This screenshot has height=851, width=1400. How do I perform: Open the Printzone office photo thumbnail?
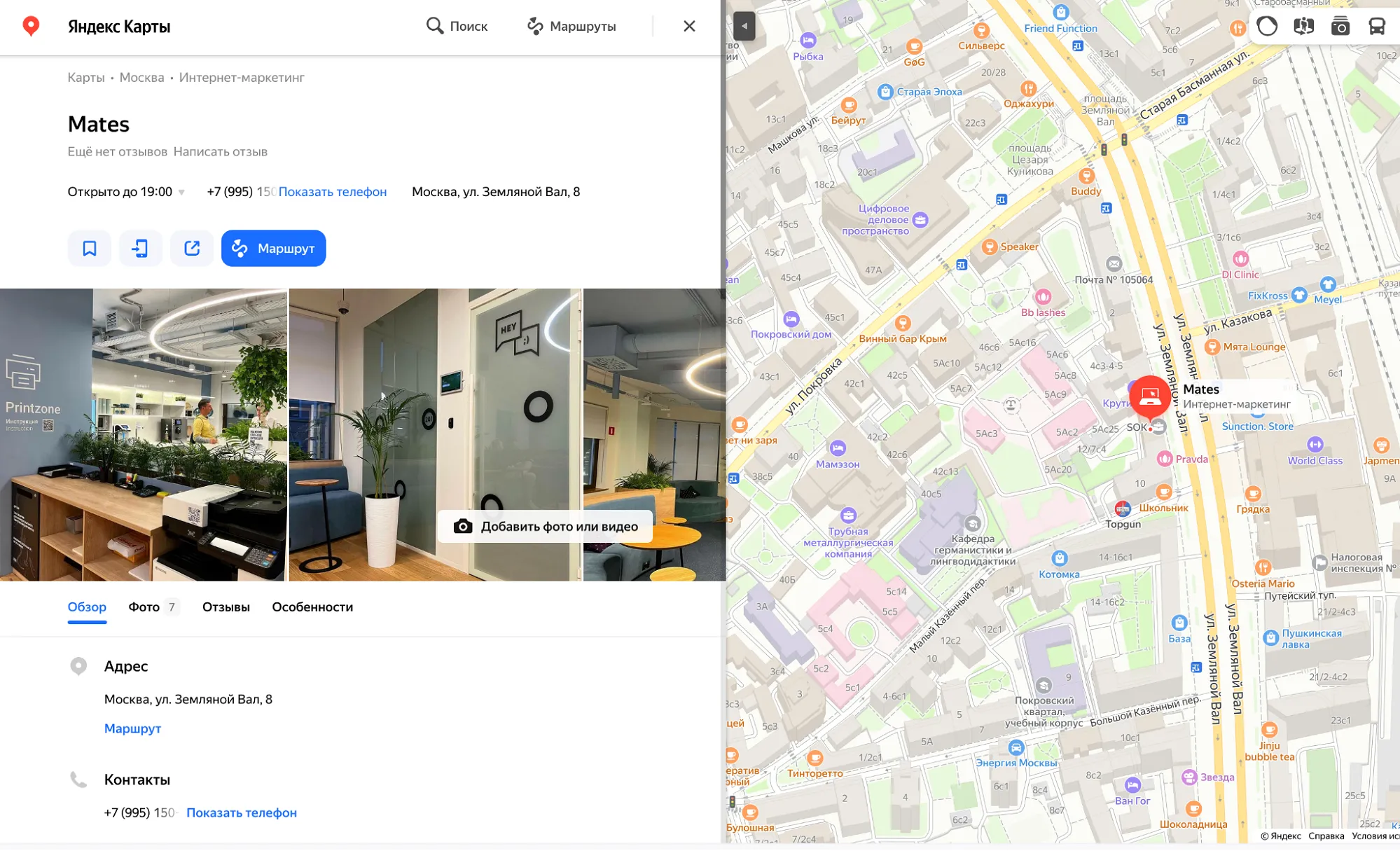coord(143,434)
